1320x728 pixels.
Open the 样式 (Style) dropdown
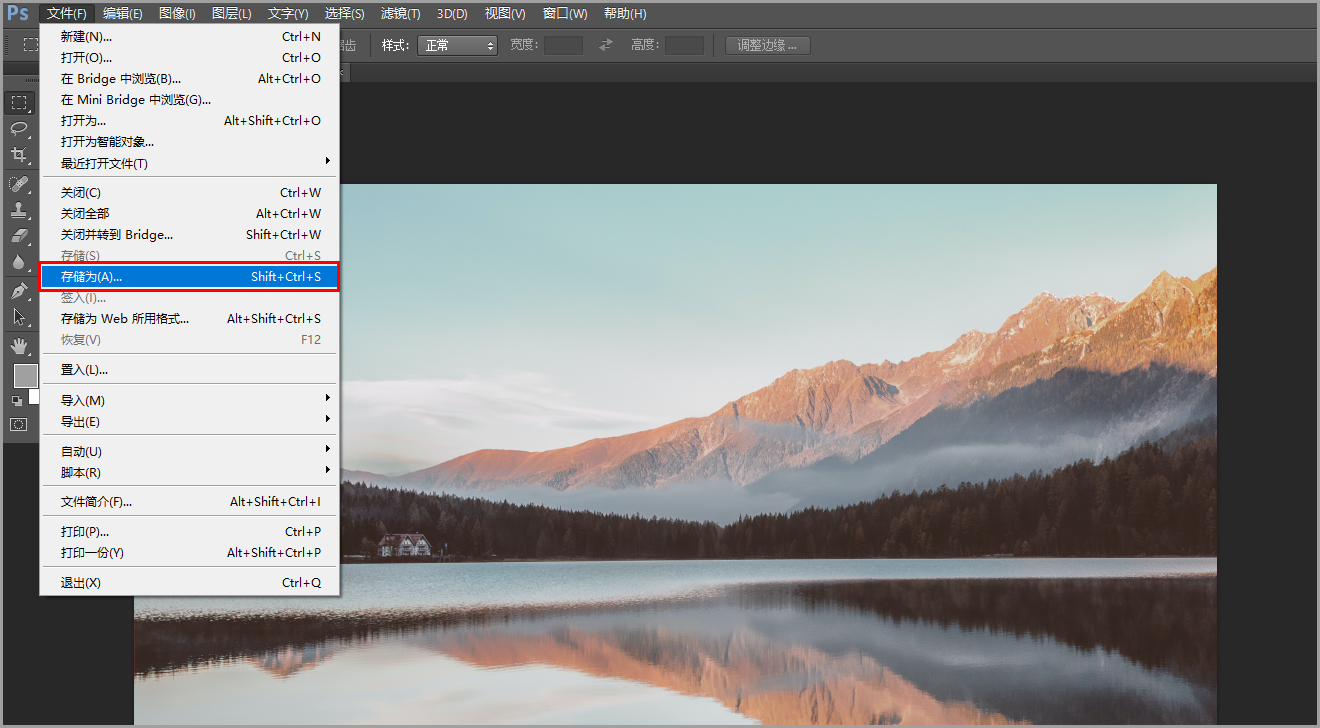point(457,45)
